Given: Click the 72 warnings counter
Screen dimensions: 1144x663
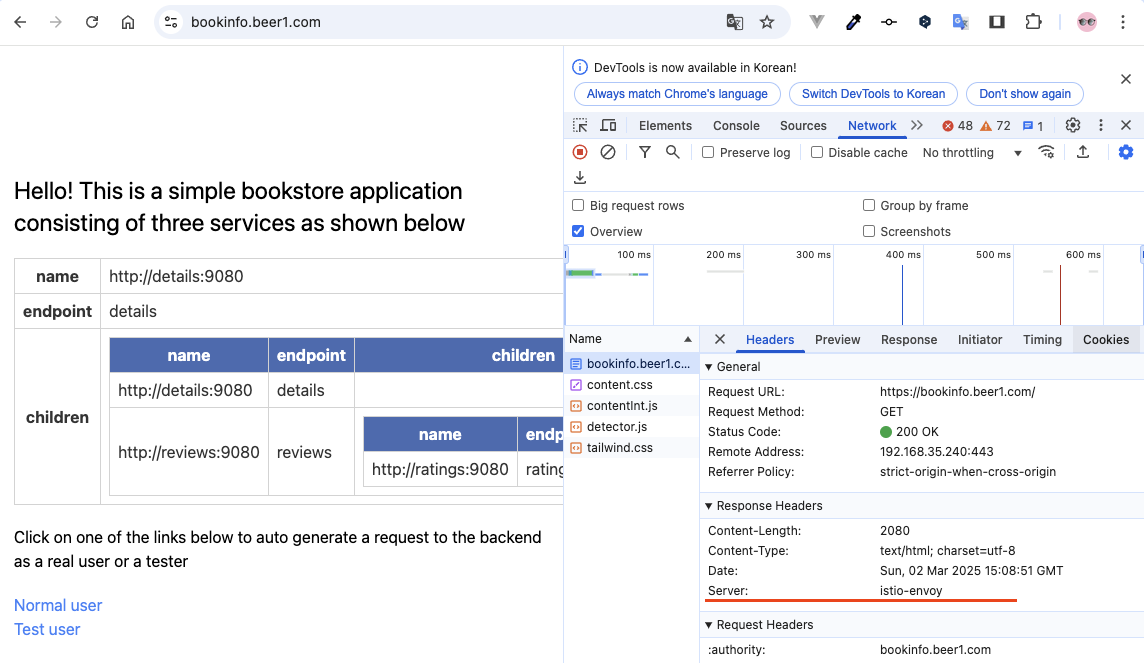Looking at the screenshot, I should 996,125.
